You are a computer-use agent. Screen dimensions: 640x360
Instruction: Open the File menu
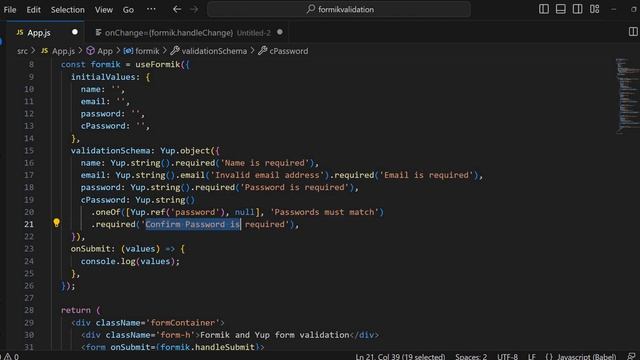pyautogui.click(x=10, y=9)
